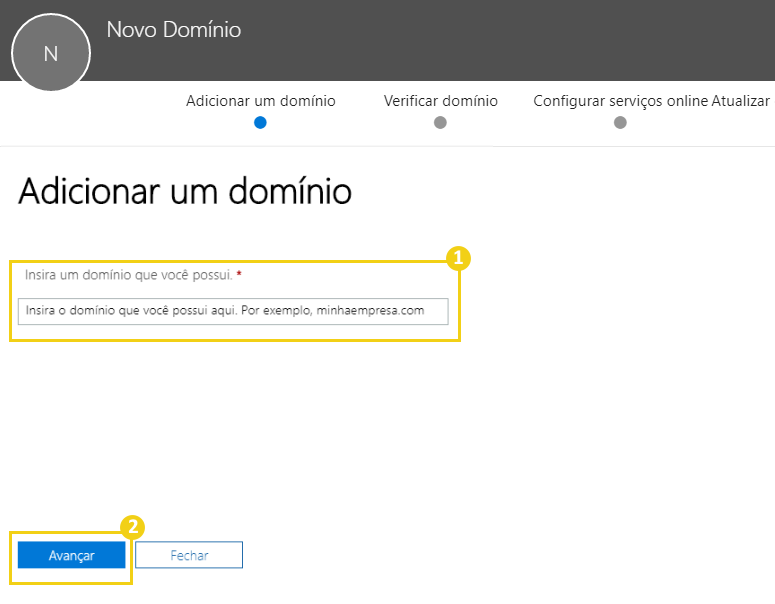This screenshot has width=775, height=604.
Task: Click the yellow number 2 badge
Action: 132,526
